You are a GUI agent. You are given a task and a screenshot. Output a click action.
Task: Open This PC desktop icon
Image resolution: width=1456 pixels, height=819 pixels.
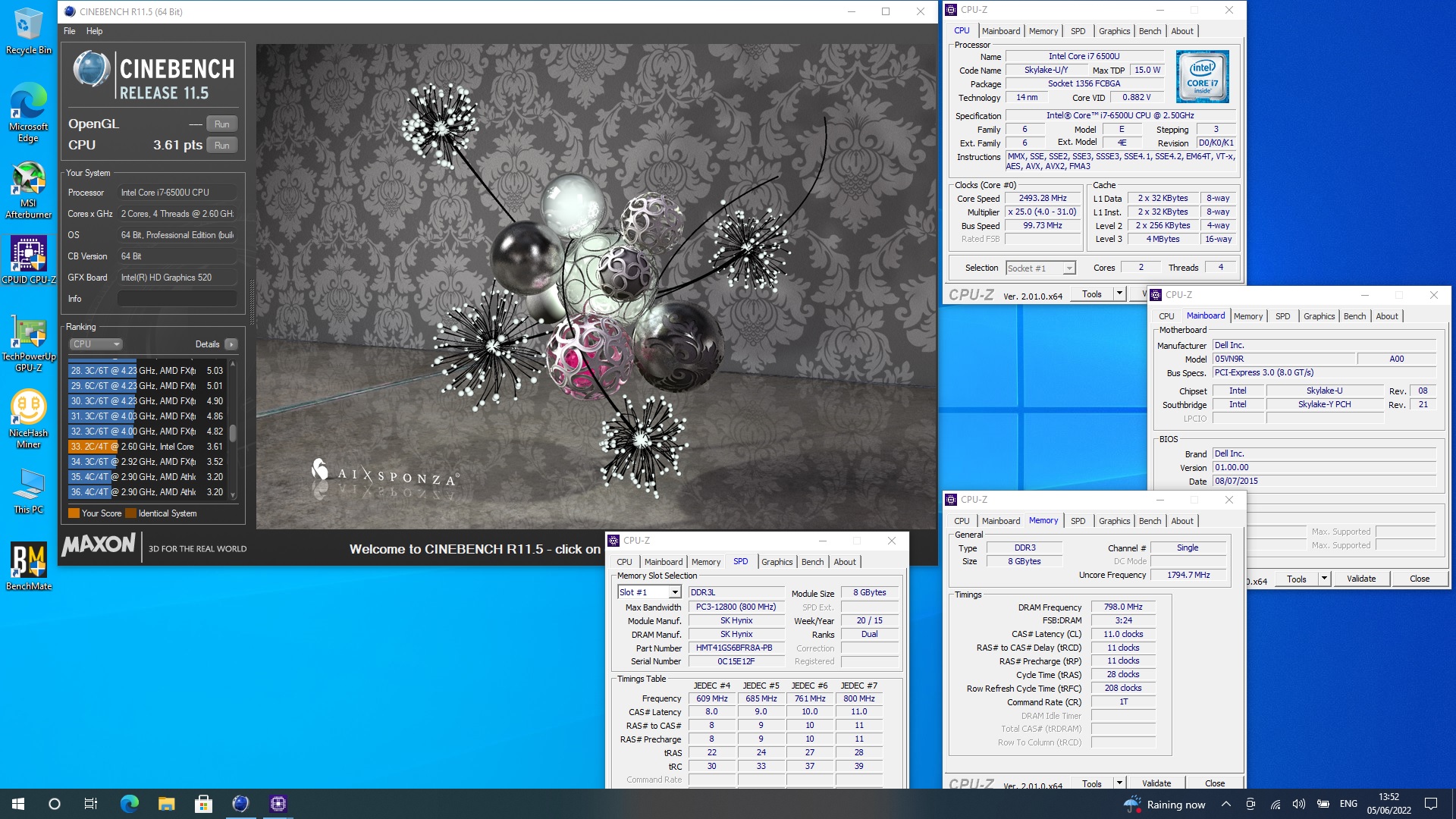28,490
